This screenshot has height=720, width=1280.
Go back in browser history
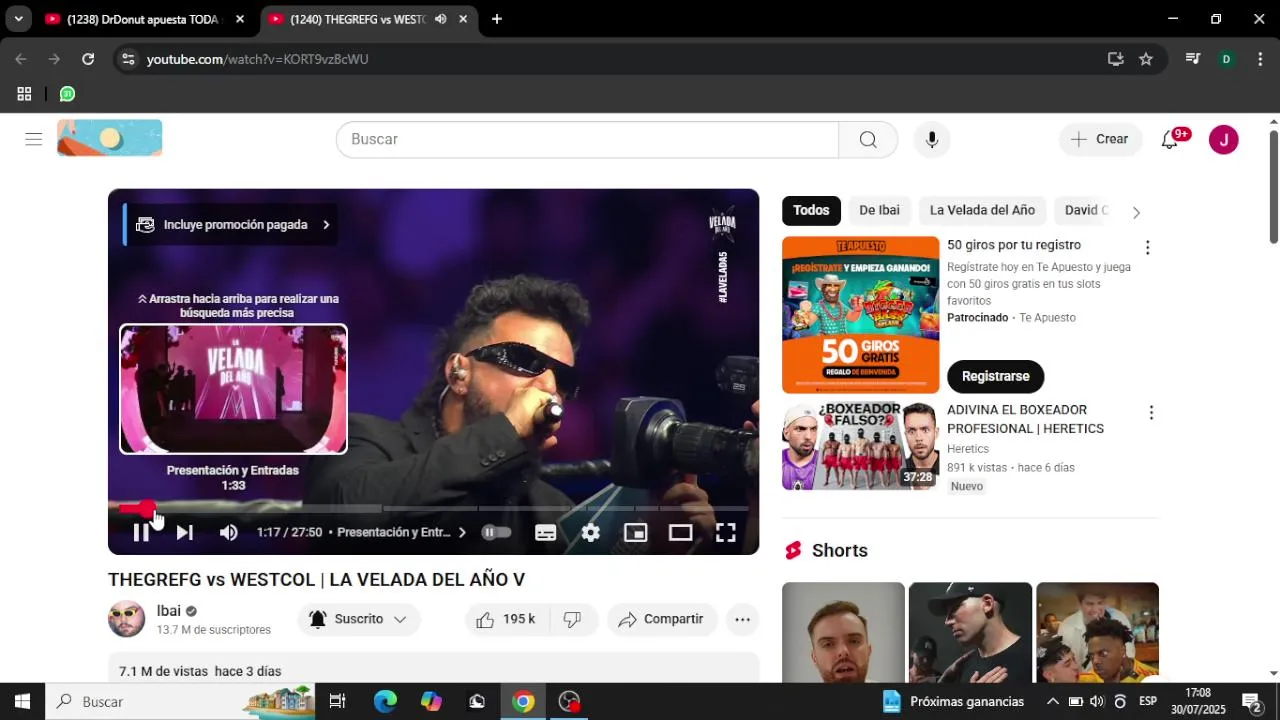coord(21,59)
